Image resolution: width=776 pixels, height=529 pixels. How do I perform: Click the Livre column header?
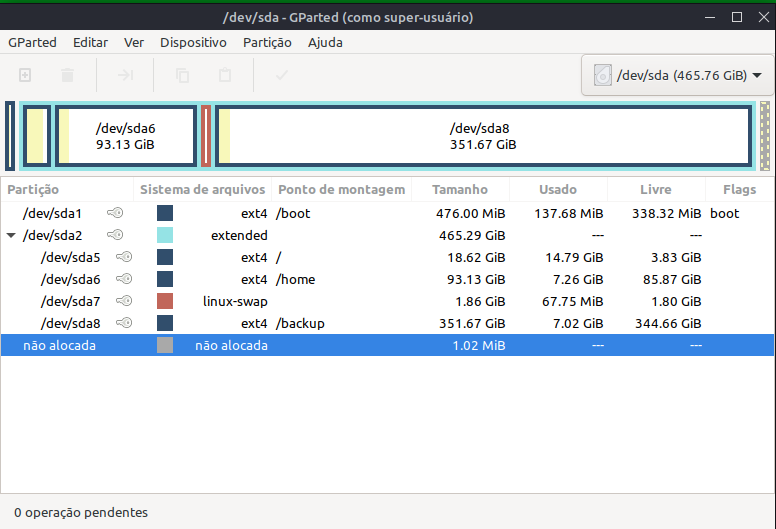pyautogui.click(x=656, y=190)
